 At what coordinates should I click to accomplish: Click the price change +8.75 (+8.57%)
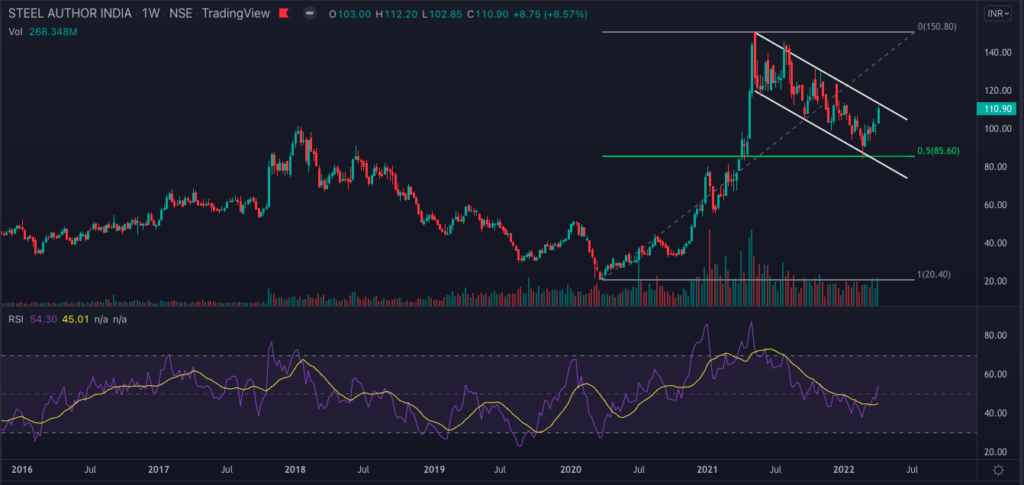[549, 14]
